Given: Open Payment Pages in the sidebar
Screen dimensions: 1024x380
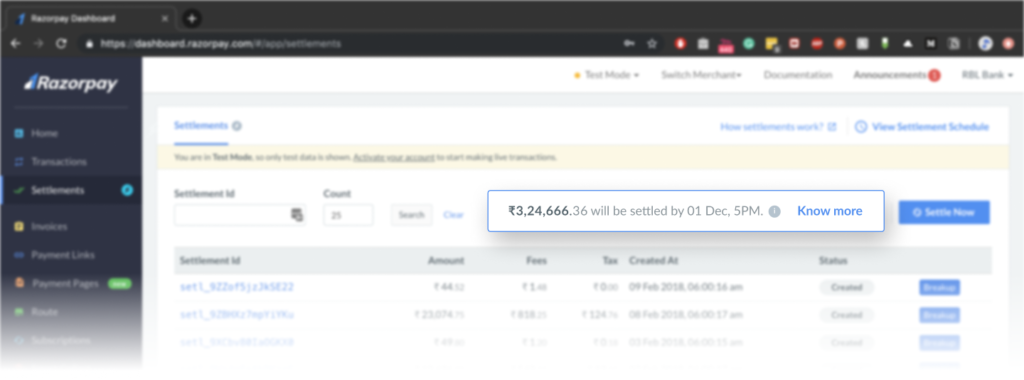Looking at the screenshot, I should (65, 284).
